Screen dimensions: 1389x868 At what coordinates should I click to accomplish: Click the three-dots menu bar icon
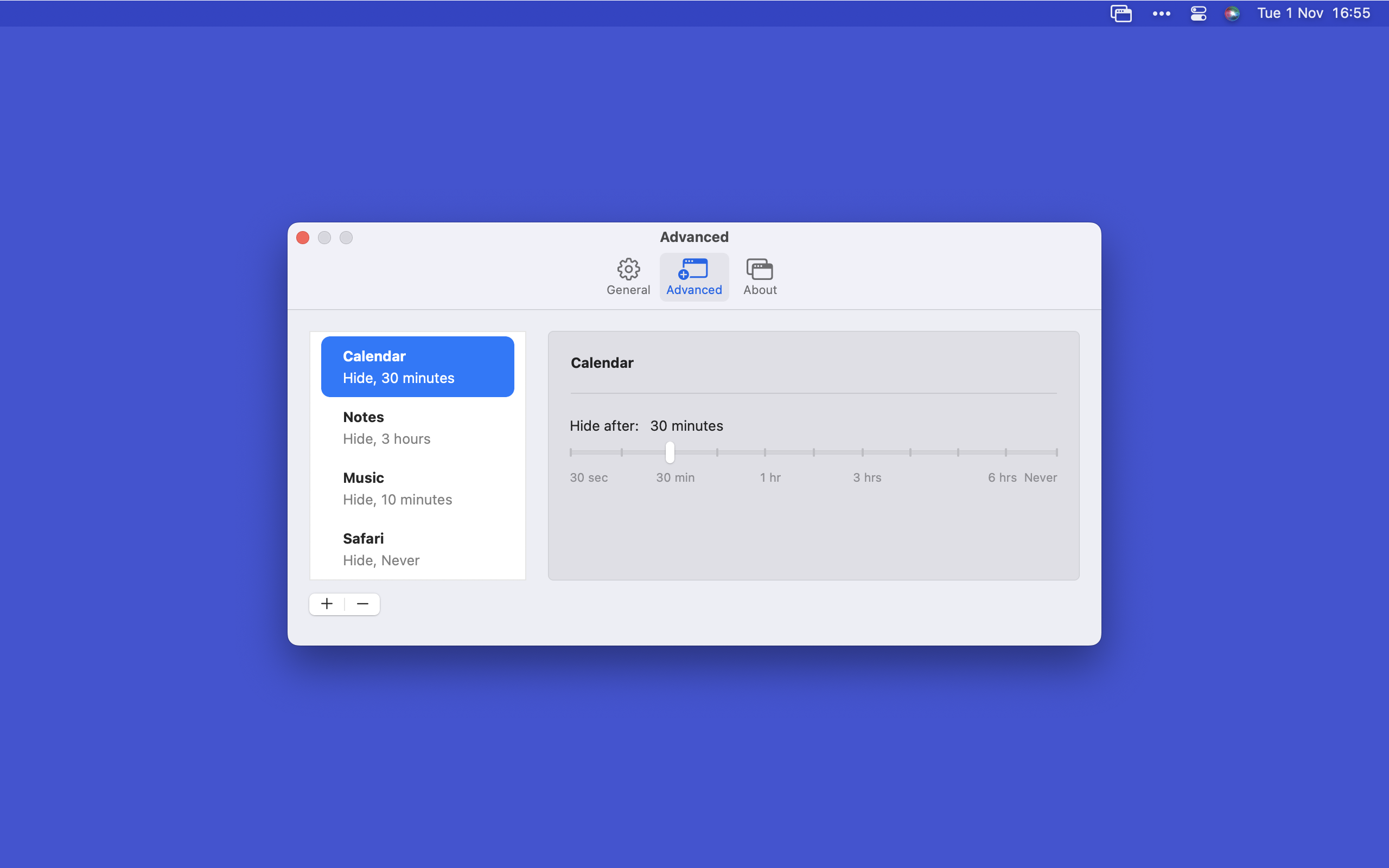click(x=1161, y=13)
